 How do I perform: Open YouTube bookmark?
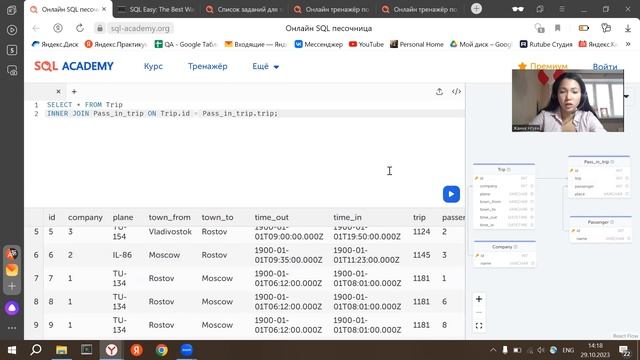tap(366, 44)
